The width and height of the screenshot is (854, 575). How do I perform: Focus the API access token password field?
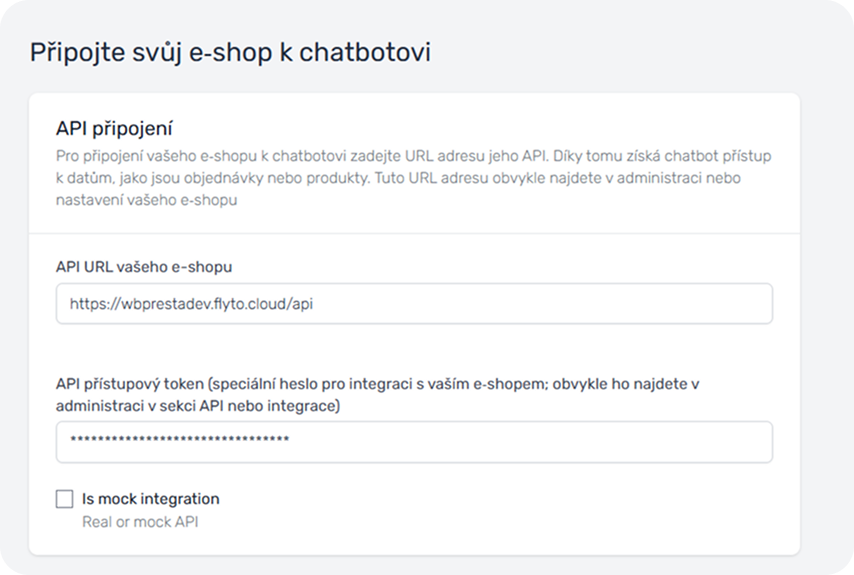click(414, 441)
